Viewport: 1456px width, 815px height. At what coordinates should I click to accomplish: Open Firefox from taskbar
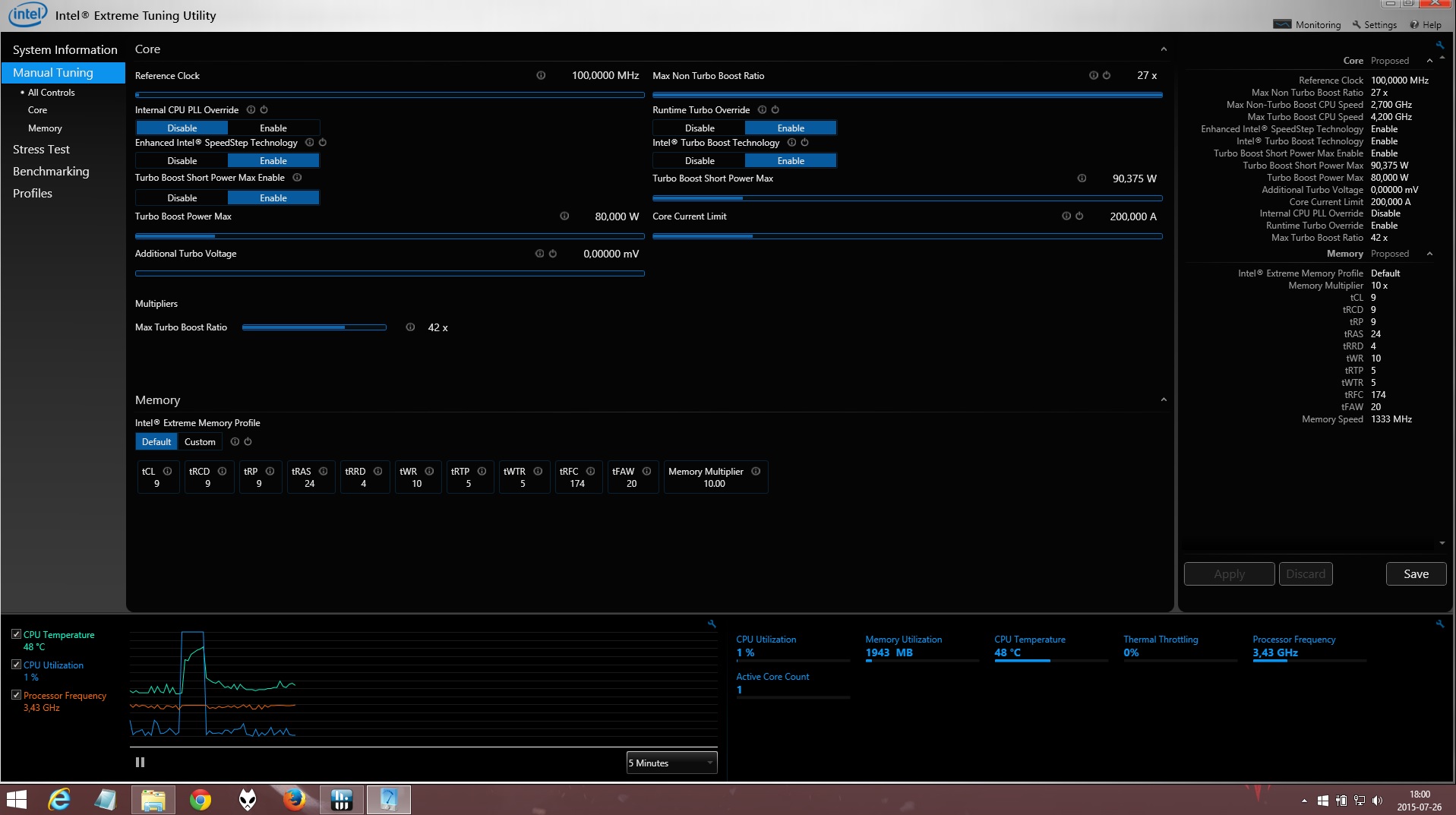pos(294,799)
